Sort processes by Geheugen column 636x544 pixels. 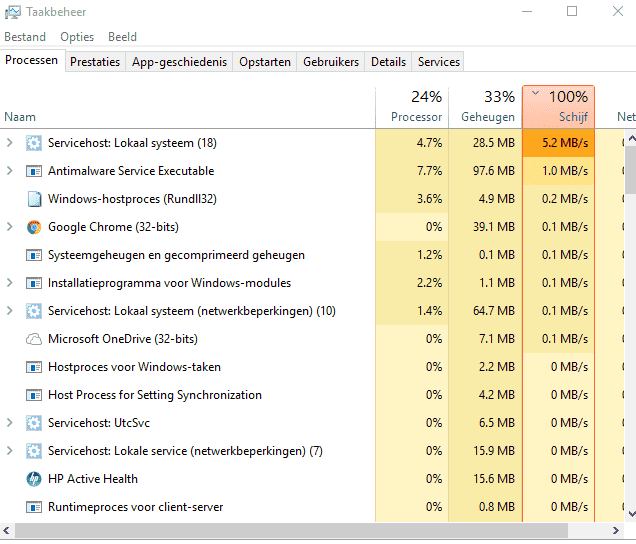pyautogui.click(x=485, y=107)
